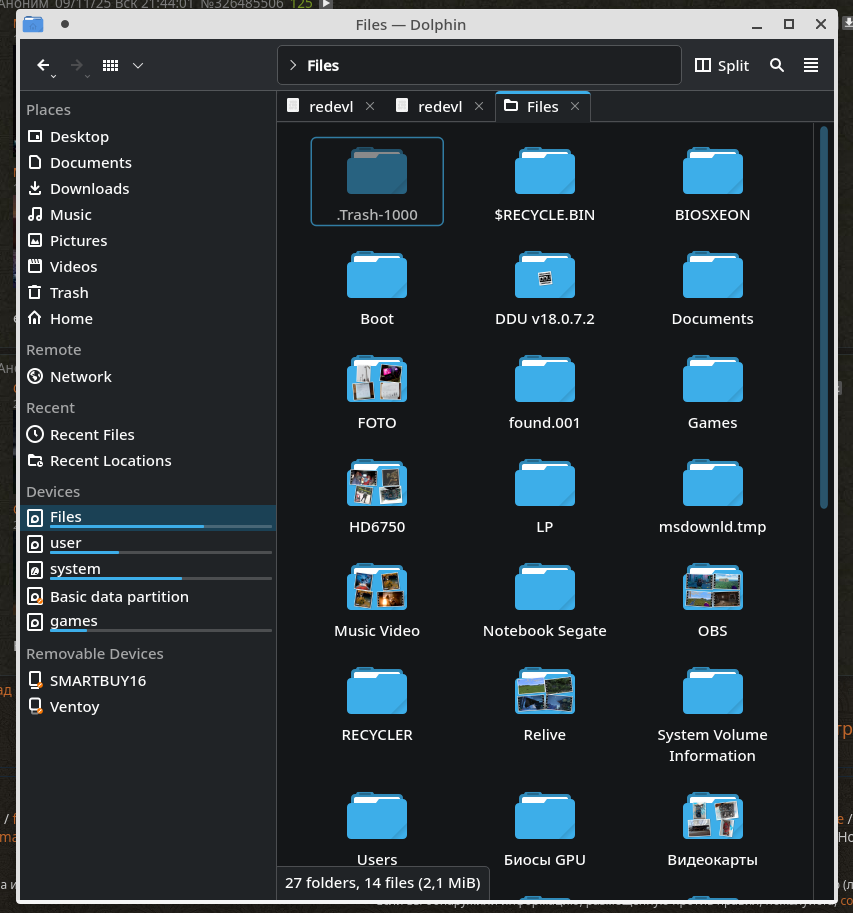Open Trash in Places sidebar

[x=69, y=293]
